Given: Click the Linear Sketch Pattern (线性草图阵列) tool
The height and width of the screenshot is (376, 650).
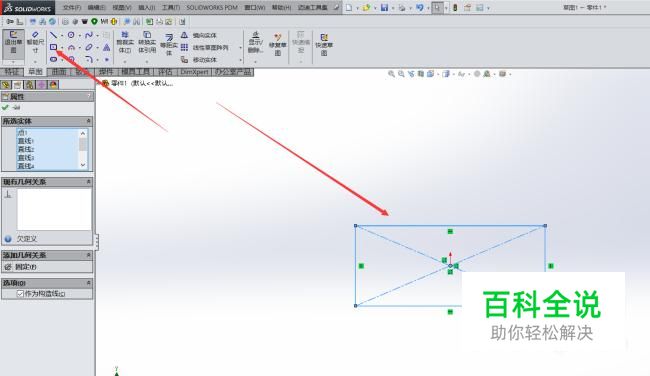Looking at the screenshot, I should point(204,48).
